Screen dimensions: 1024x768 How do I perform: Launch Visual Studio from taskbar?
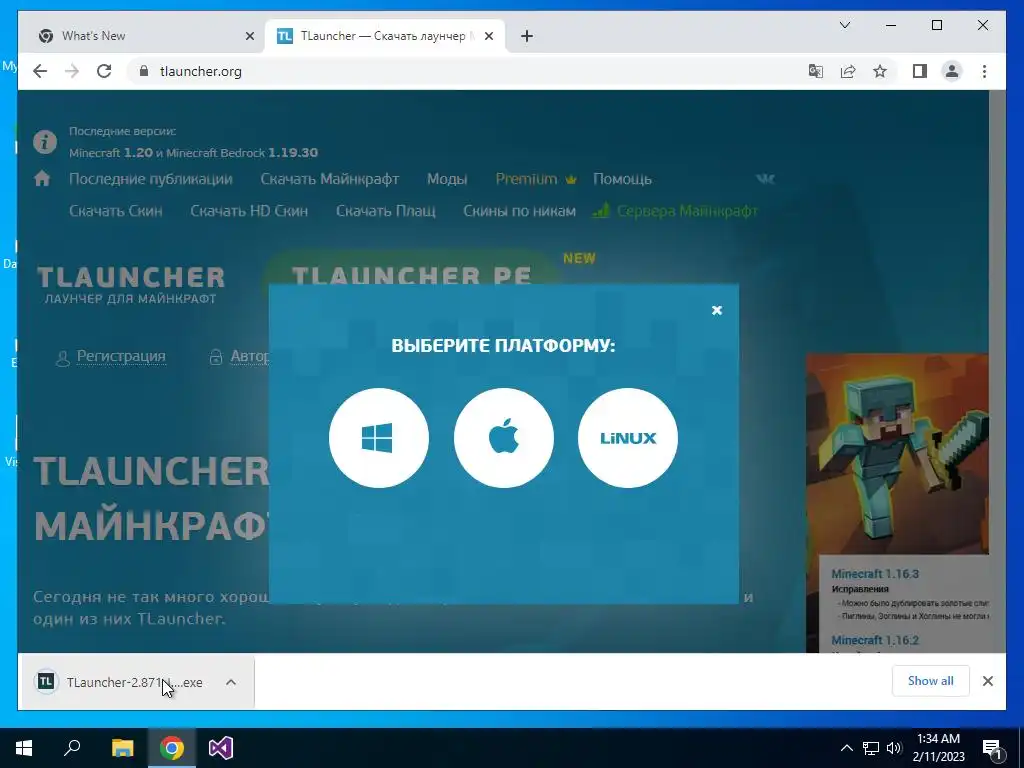[x=221, y=748]
